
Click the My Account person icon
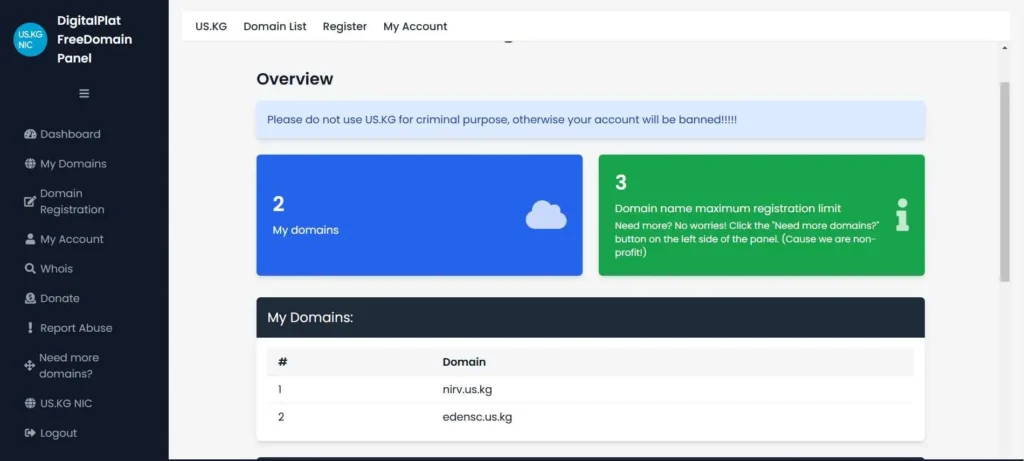[x=30, y=240]
